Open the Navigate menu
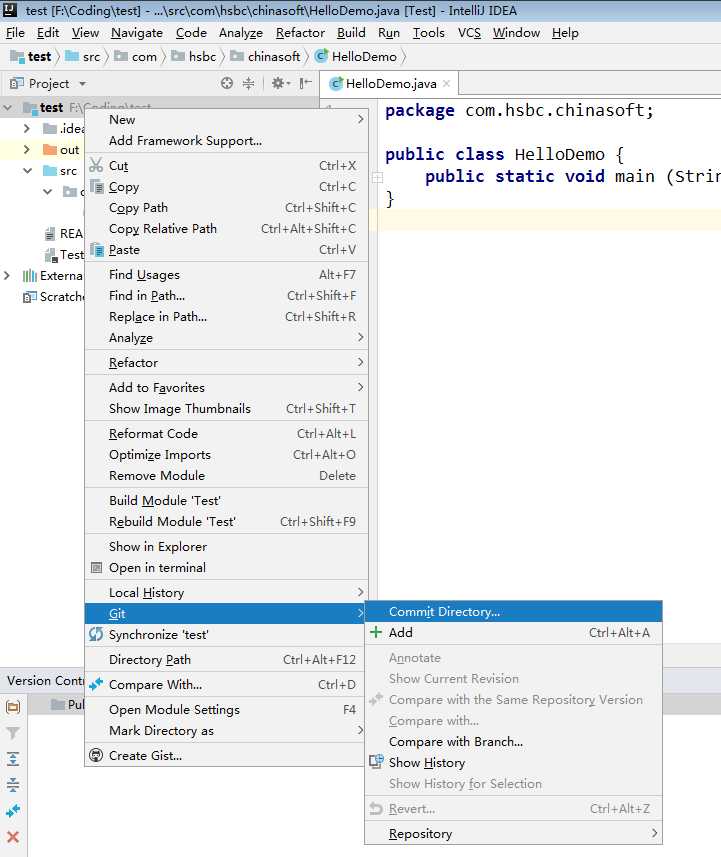 coord(137,33)
